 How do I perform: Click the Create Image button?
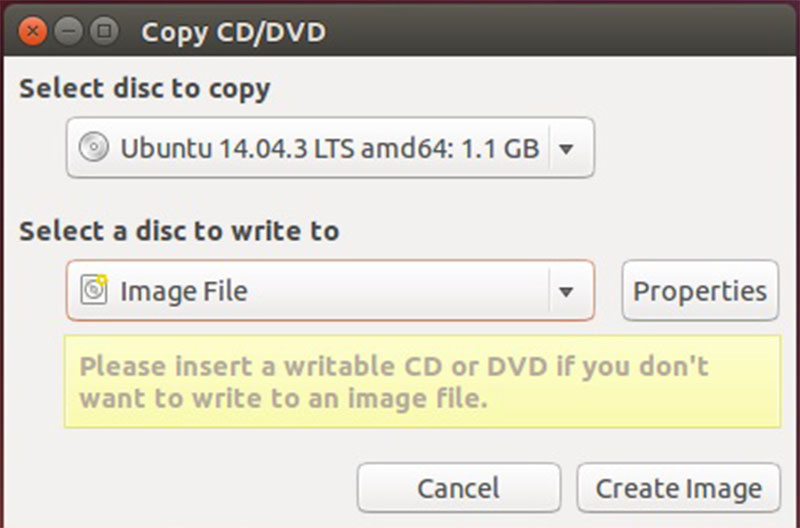pos(678,488)
